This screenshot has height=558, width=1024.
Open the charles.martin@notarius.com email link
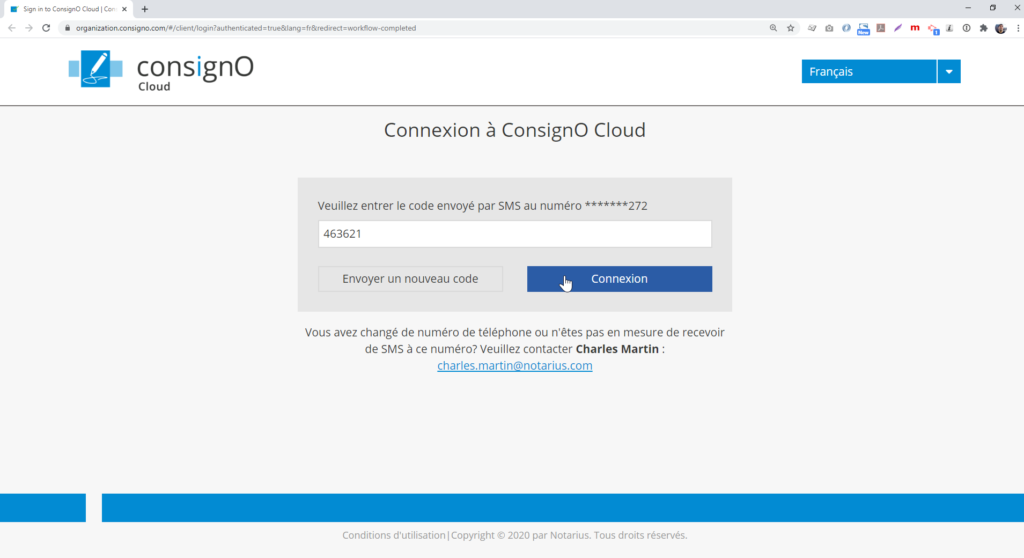point(515,366)
